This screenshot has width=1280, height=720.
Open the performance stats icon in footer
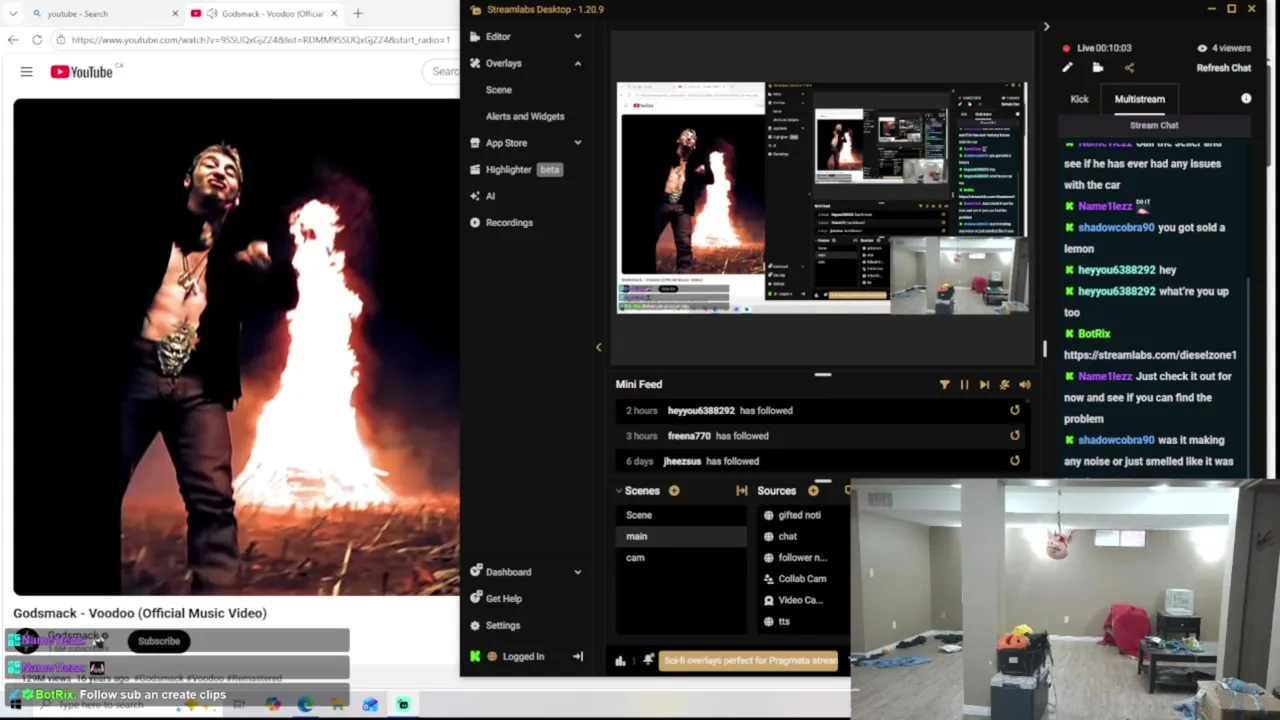[x=620, y=660]
